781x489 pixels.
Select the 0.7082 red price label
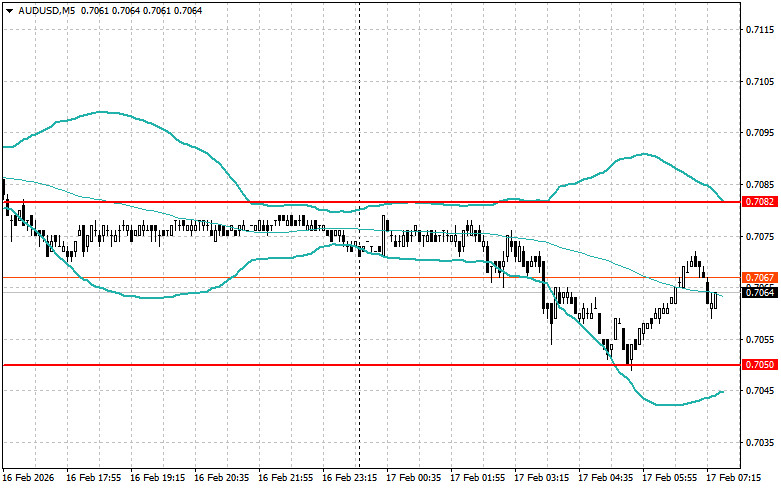pyautogui.click(x=760, y=202)
